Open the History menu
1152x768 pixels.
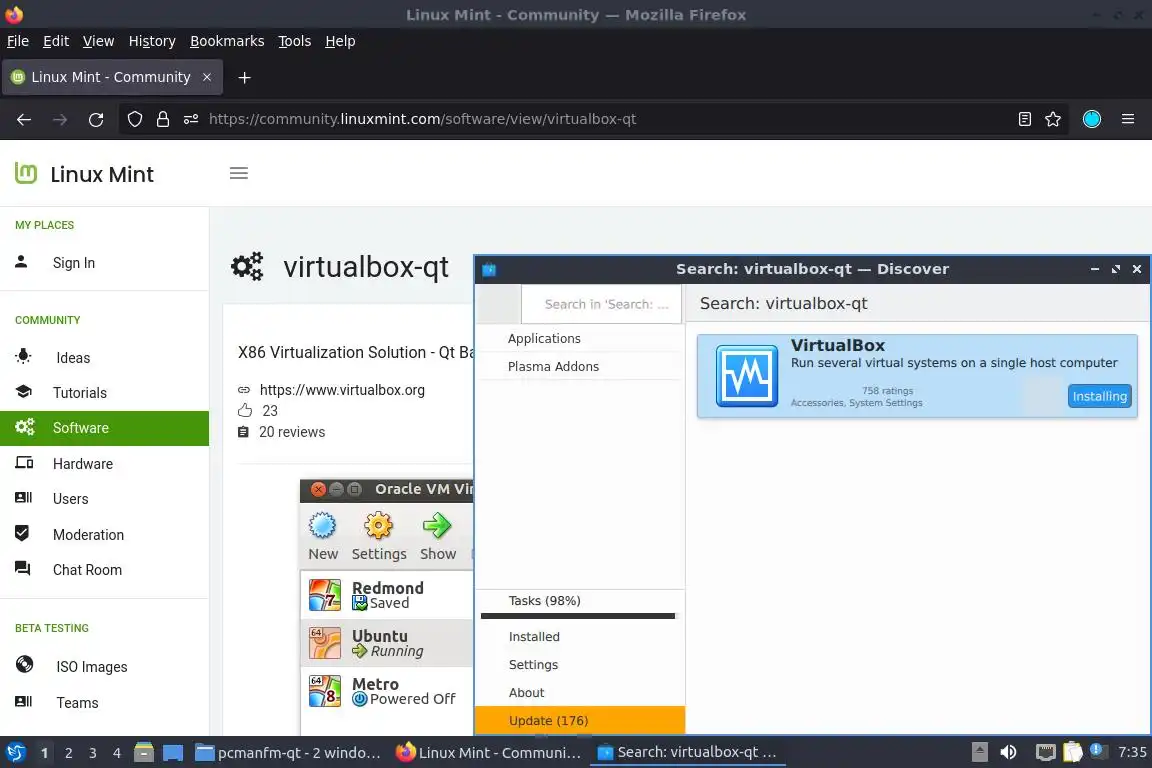[x=152, y=41]
